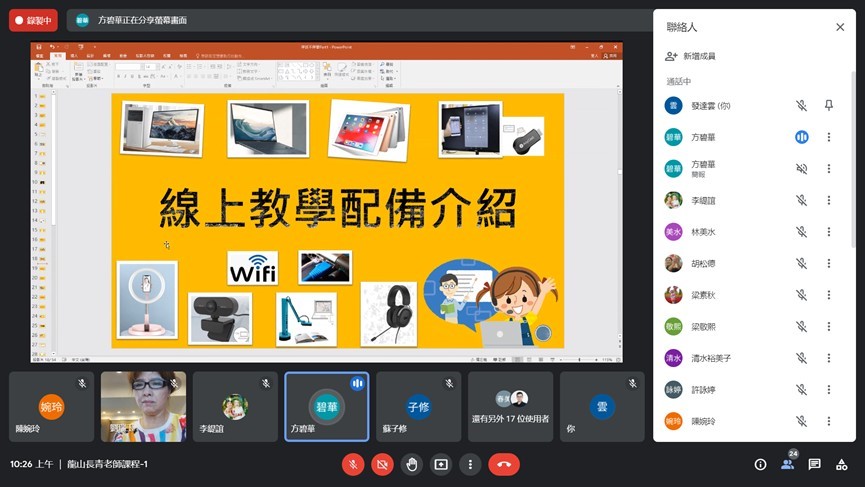Toggle the red camera off button

click(x=382, y=464)
